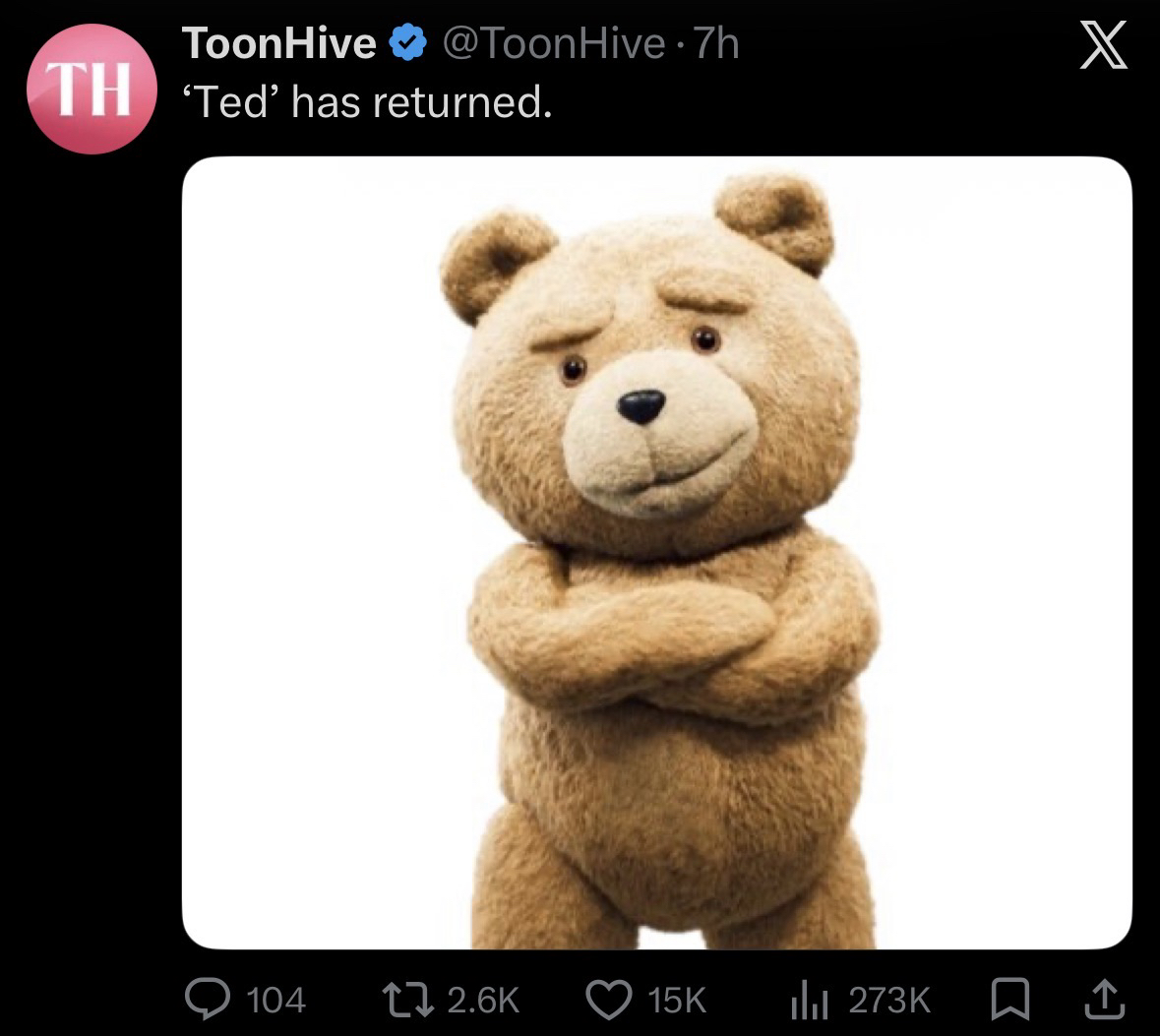Click the 7h timestamp

[715, 42]
